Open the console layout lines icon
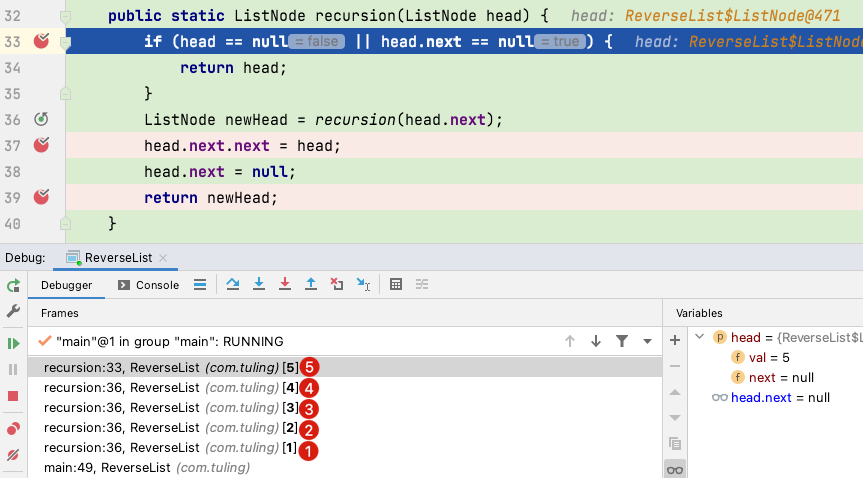Image resolution: width=863 pixels, height=478 pixels. point(200,285)
